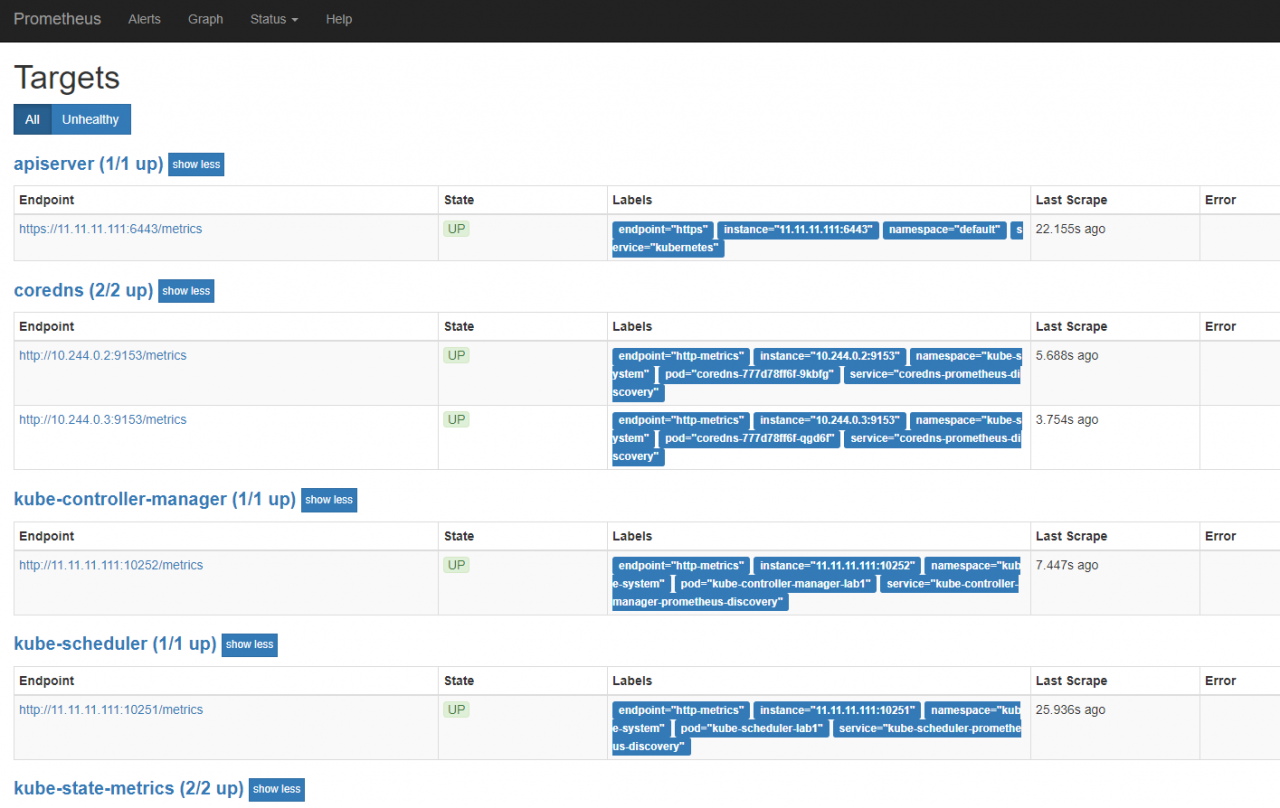
Task: Open kube-scheduler endpoint port 10251 metrics
Action: click(110, 710)
